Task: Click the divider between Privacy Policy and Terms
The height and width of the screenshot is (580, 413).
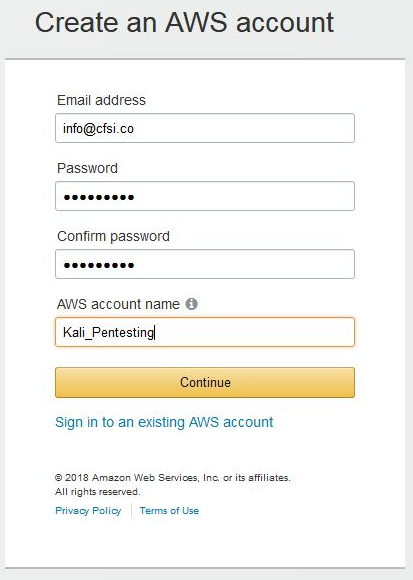Action: click(x=131, y=510)
